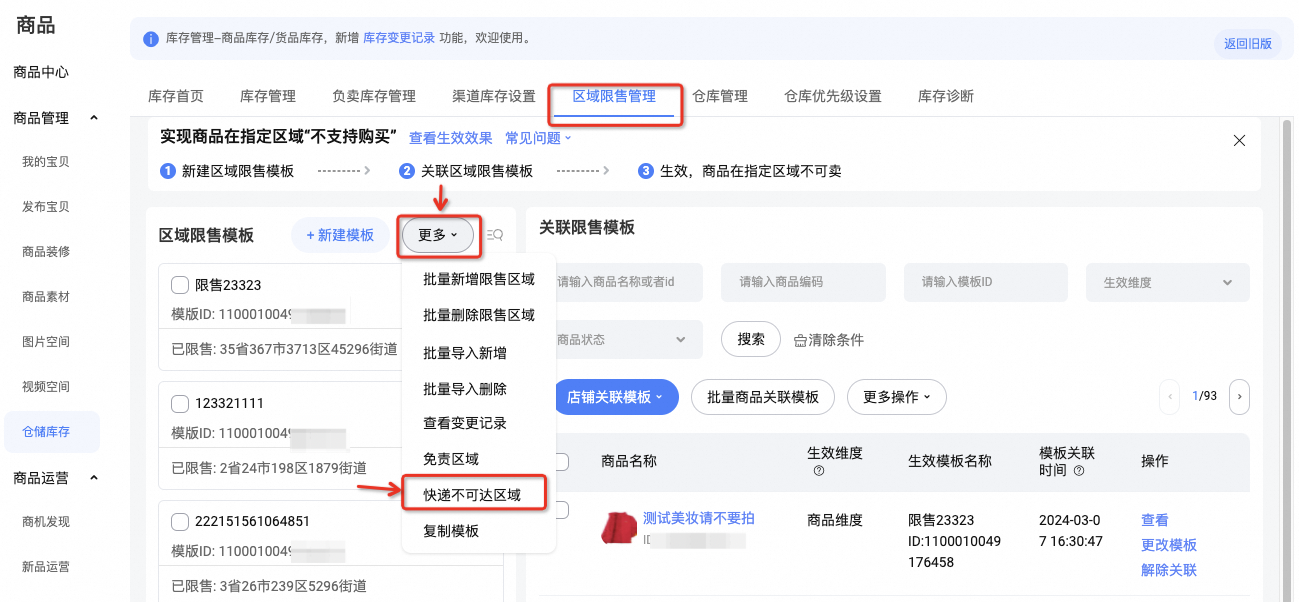Close the region restriction guide banner

coord(1239,140)
